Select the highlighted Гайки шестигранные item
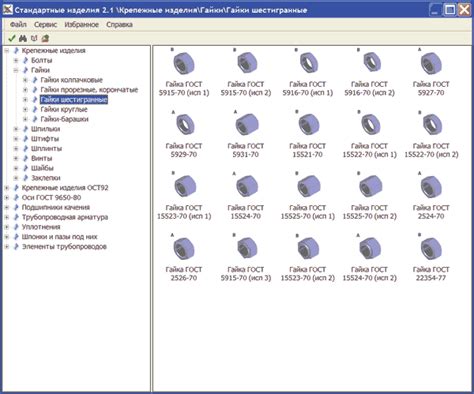 point(74,99)
